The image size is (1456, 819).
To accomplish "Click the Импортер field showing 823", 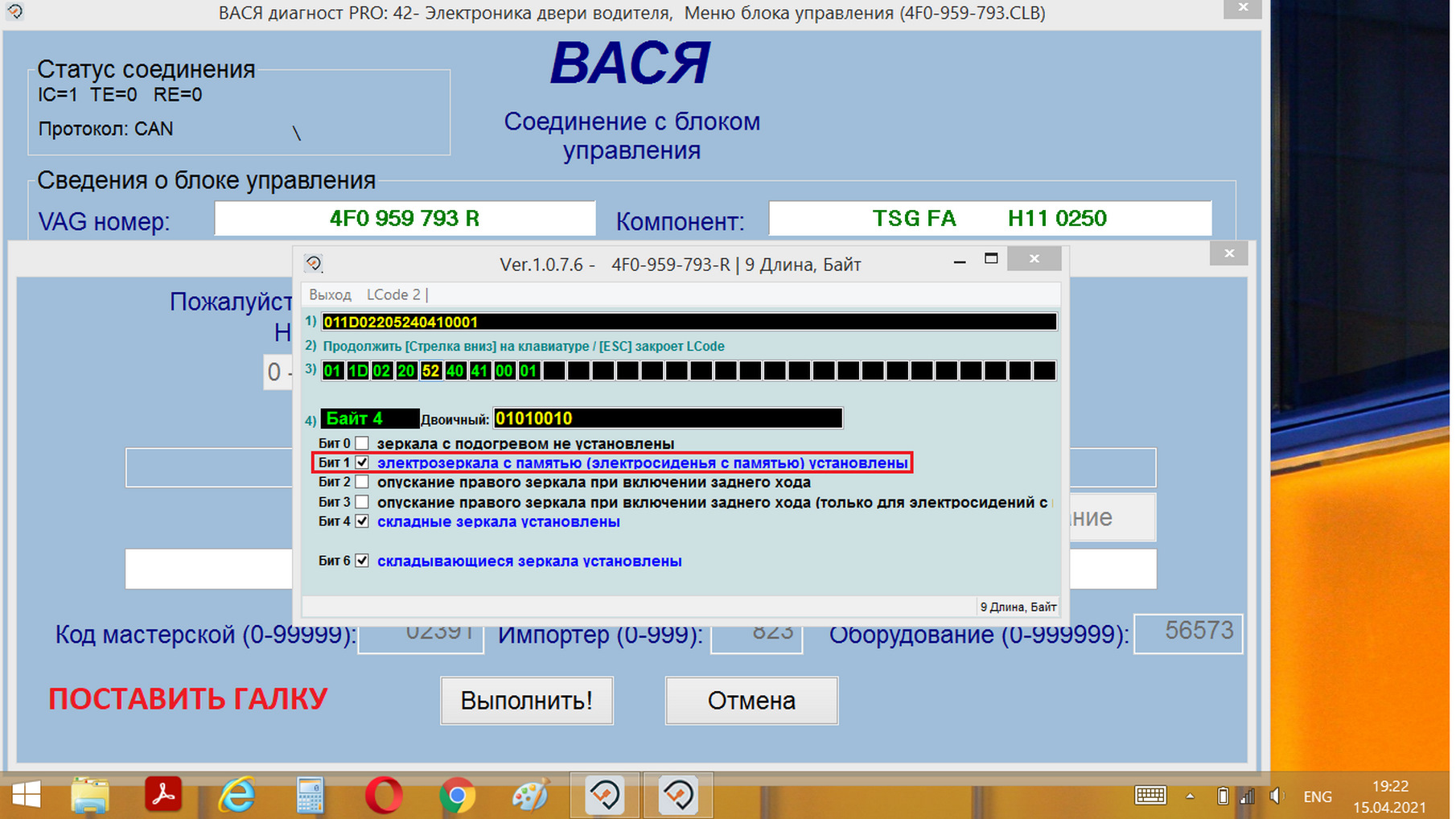I will (x=756, y=639).
